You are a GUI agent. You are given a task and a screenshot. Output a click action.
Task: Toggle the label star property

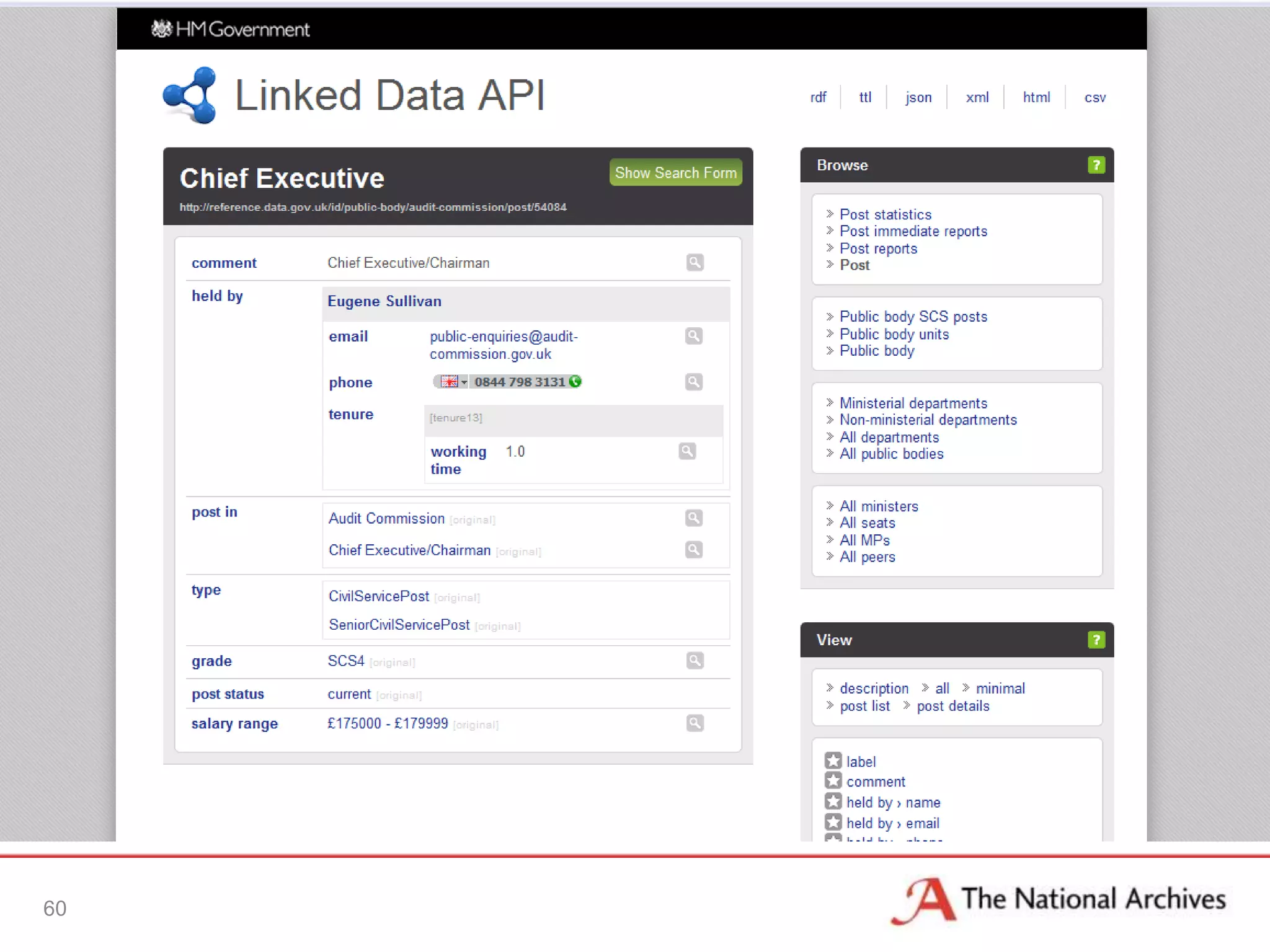pyautogui.click(x=833, y=760)
